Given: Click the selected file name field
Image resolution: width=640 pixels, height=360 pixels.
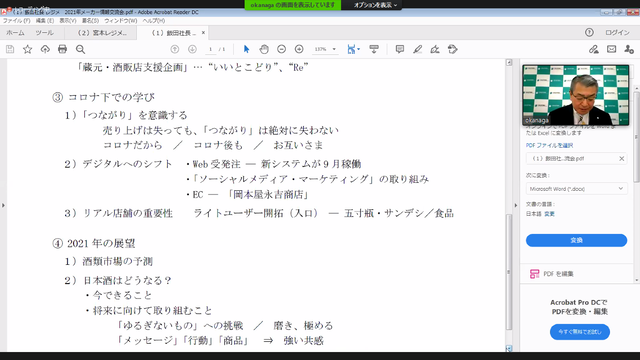Looking at the screenshot, I should 576,158.
